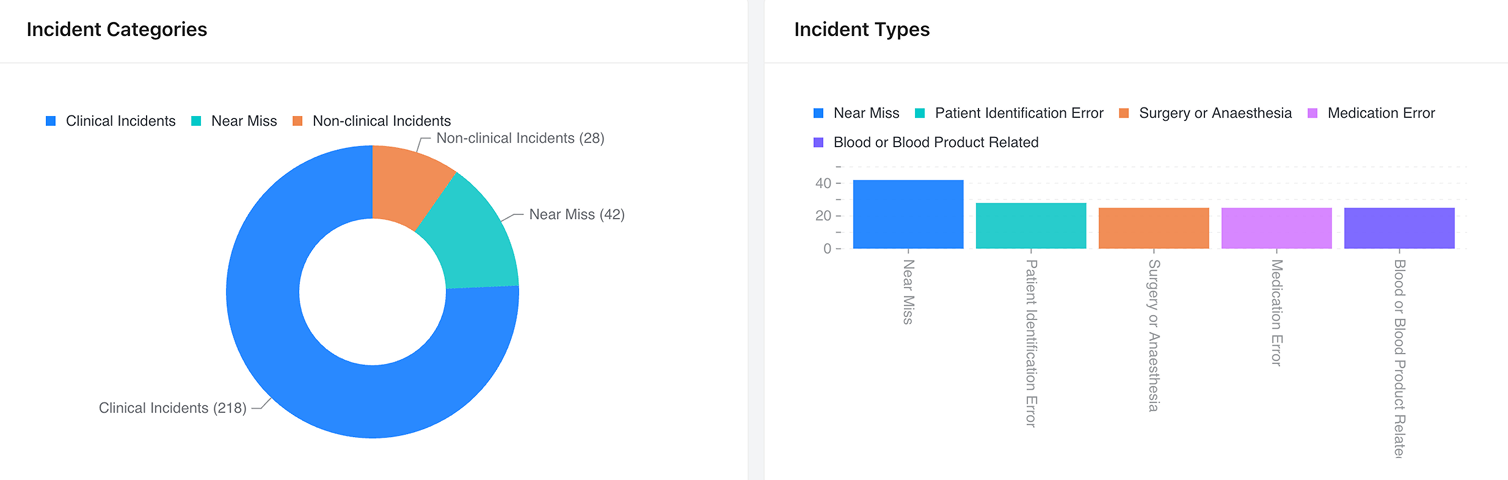
Task: Toggle Medication Error legend item
Action: (x=1381, y=113)
